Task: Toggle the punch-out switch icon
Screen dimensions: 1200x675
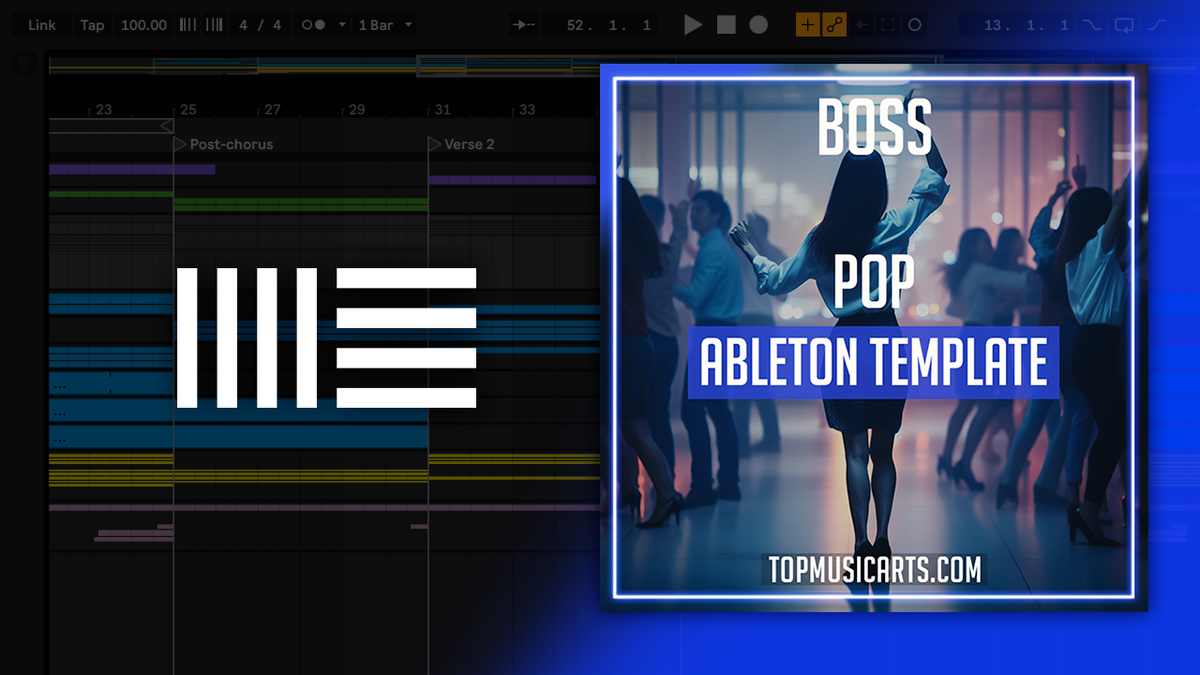Action: [1155, 25]
